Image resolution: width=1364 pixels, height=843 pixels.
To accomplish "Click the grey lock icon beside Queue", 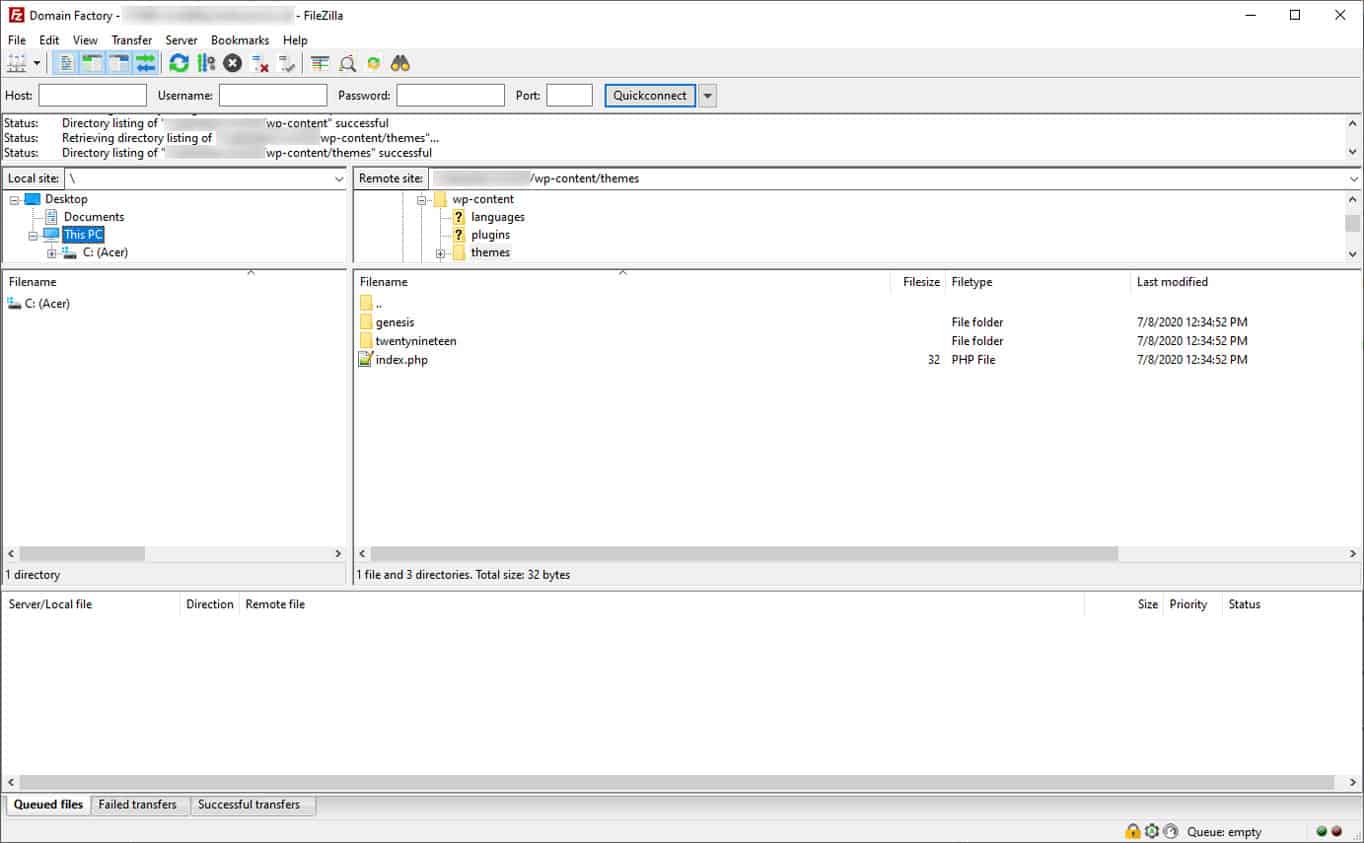I will (1171, 831).
